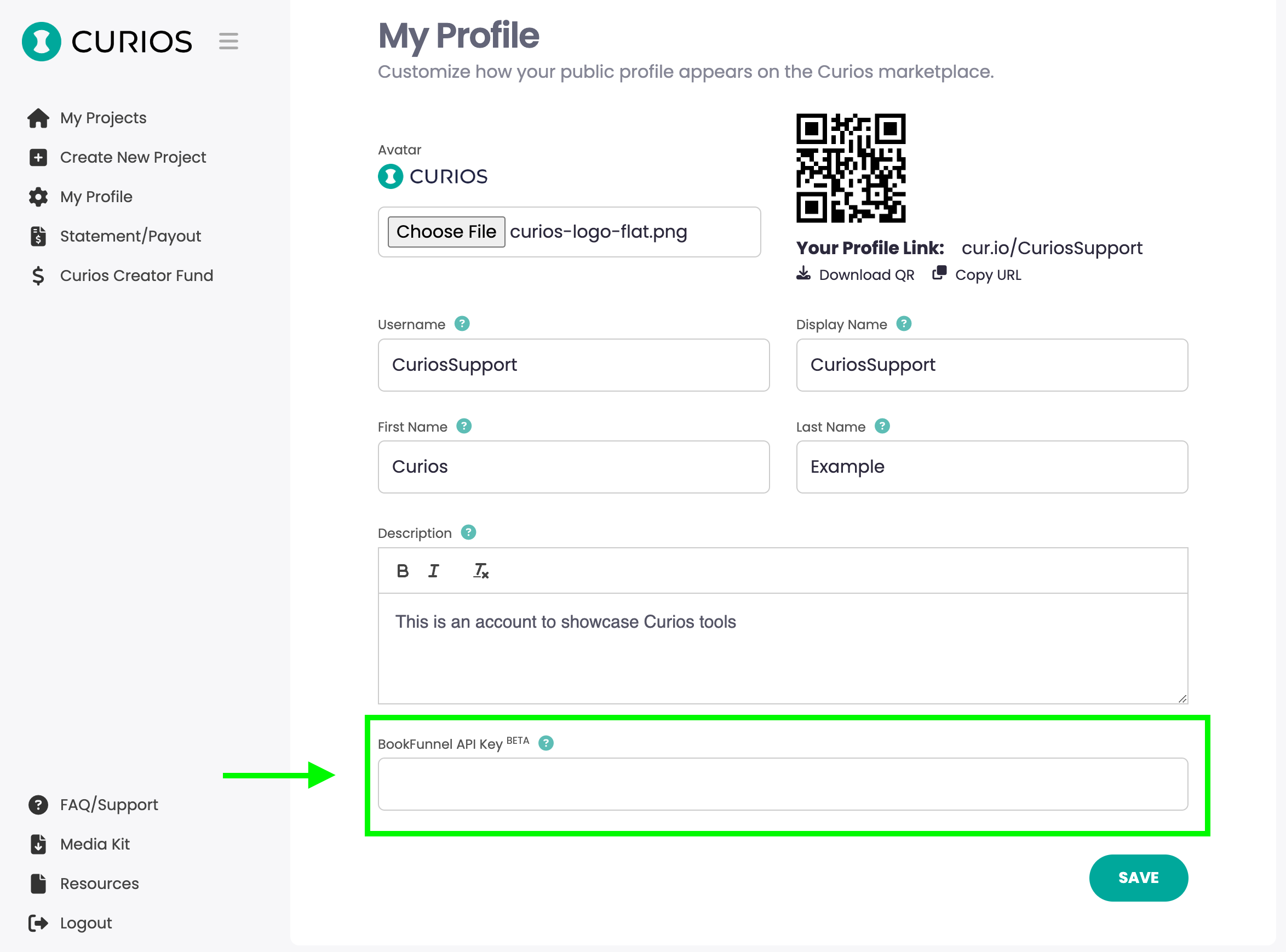Click the My Profile page heading
The image size is (1286, 952).
click(x=458, y=36)
